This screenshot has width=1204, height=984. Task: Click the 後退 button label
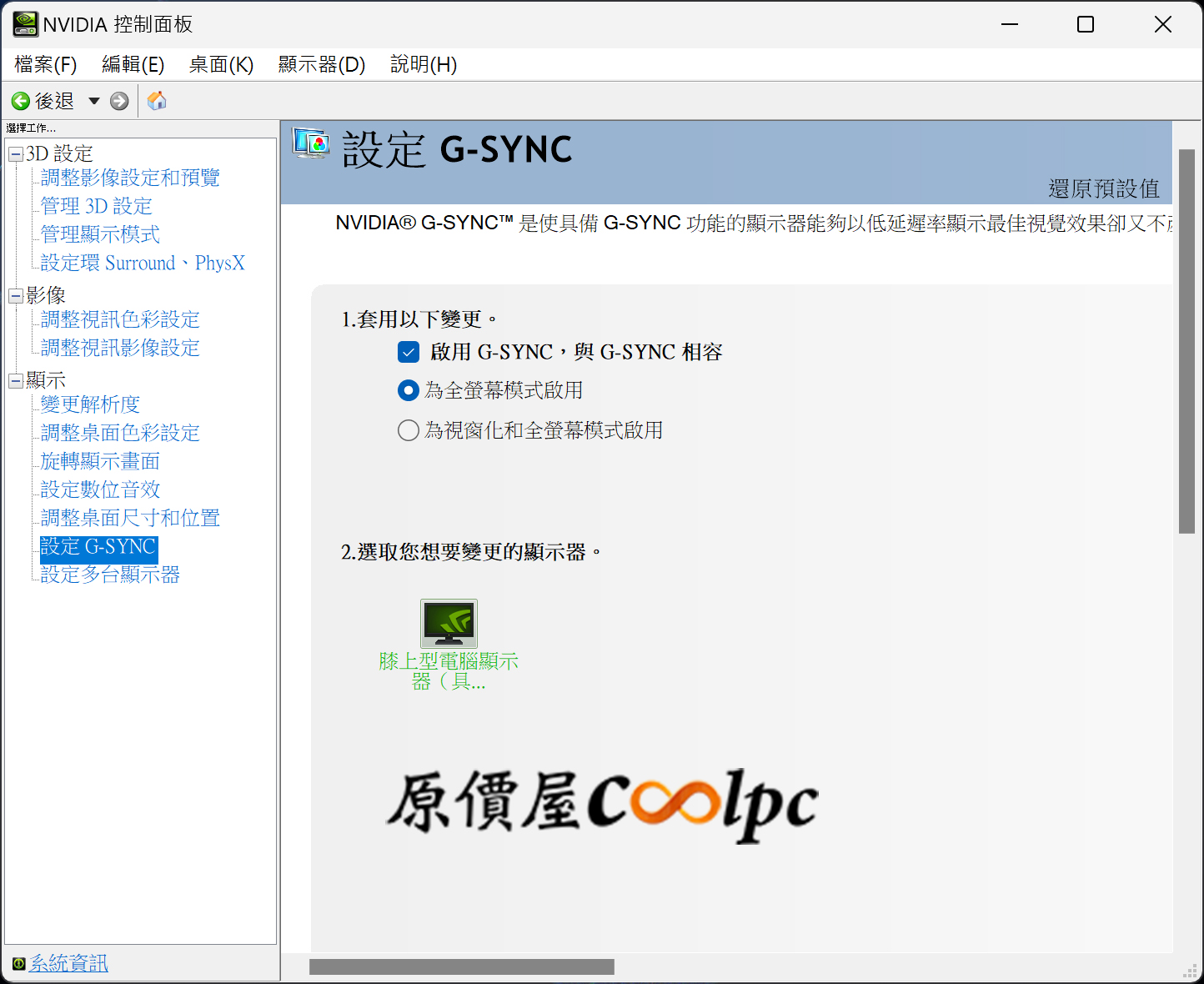coord(55,101)
